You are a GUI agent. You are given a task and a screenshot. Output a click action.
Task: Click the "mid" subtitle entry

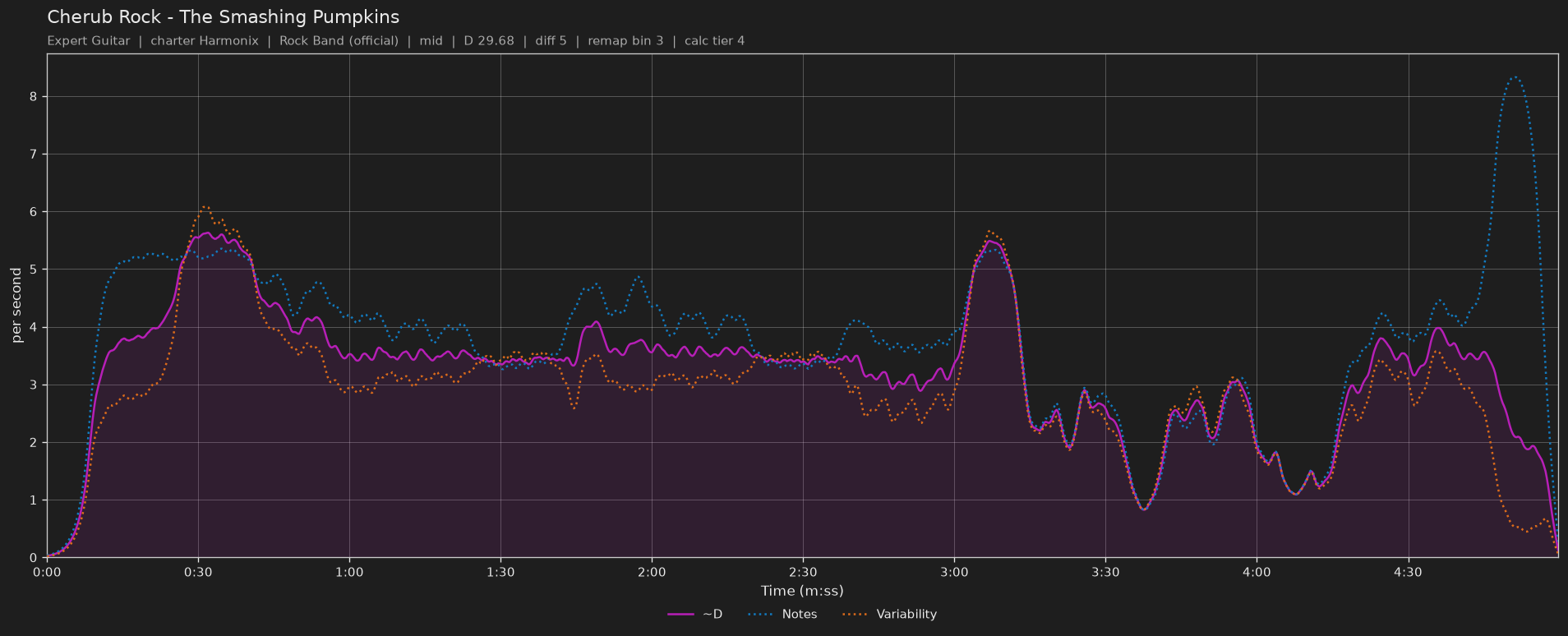431,41
